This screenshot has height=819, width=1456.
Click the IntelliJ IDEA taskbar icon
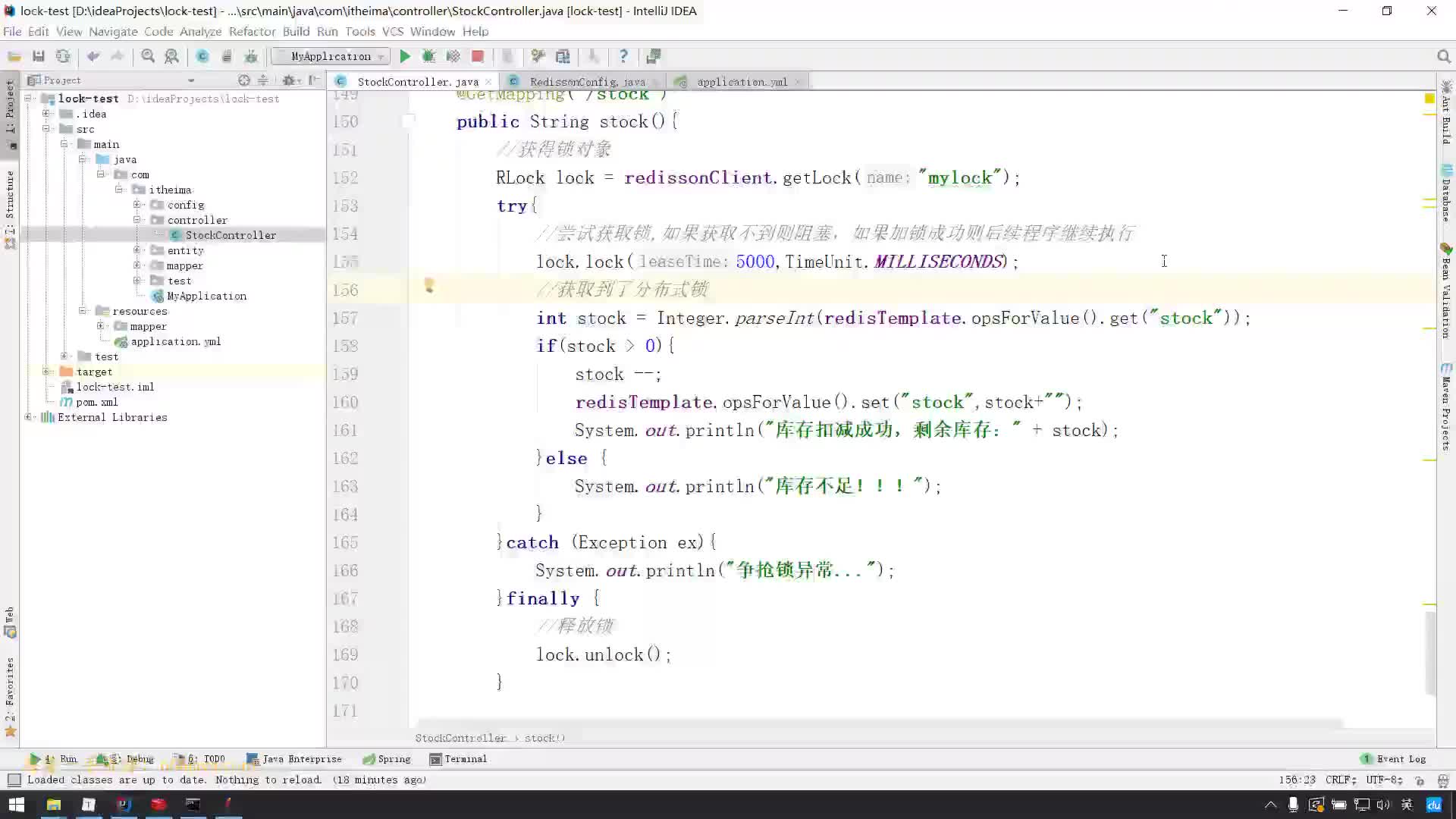coord(124,805)
